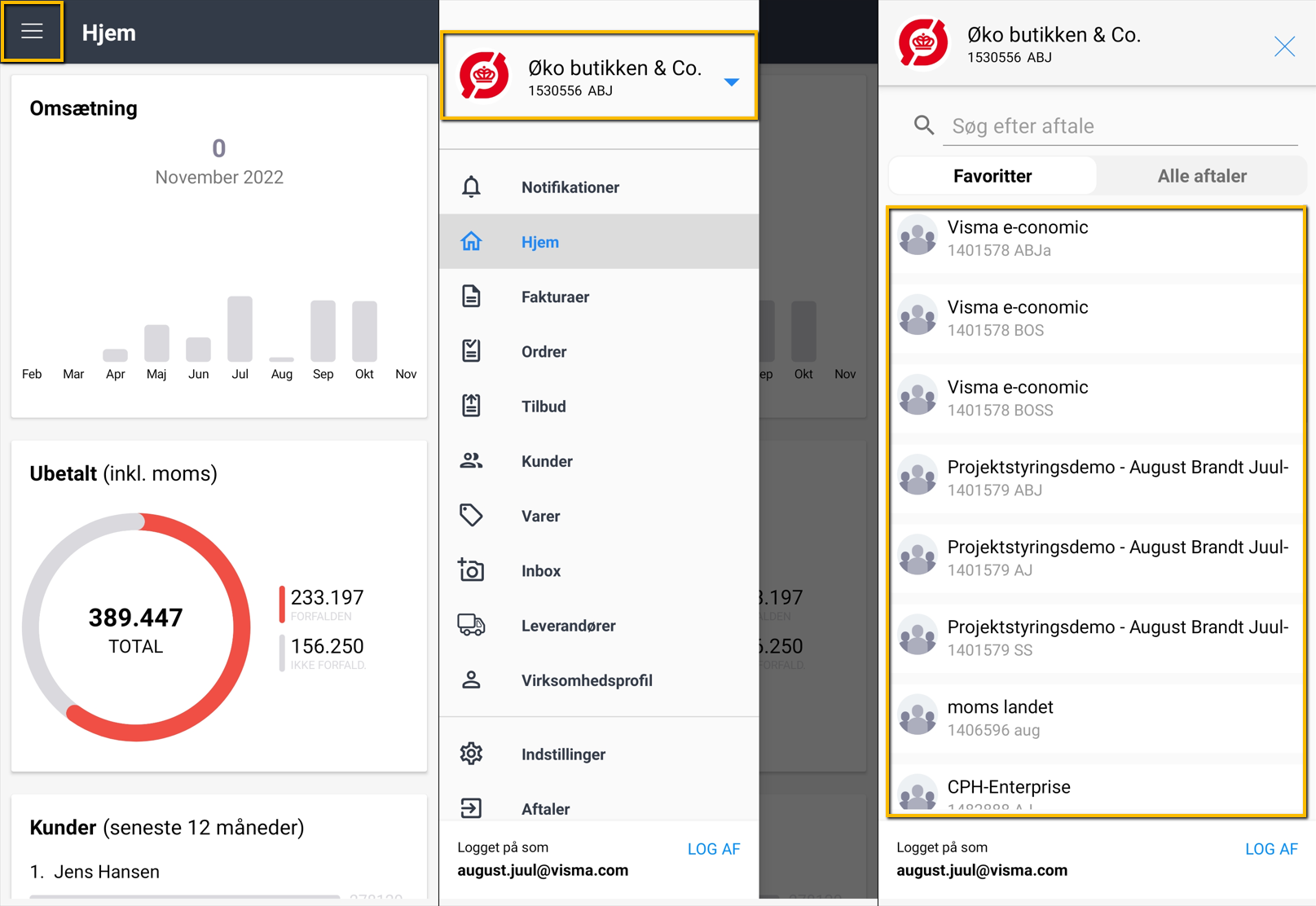Open the hamburger menu icon

(x=32, y=32)
